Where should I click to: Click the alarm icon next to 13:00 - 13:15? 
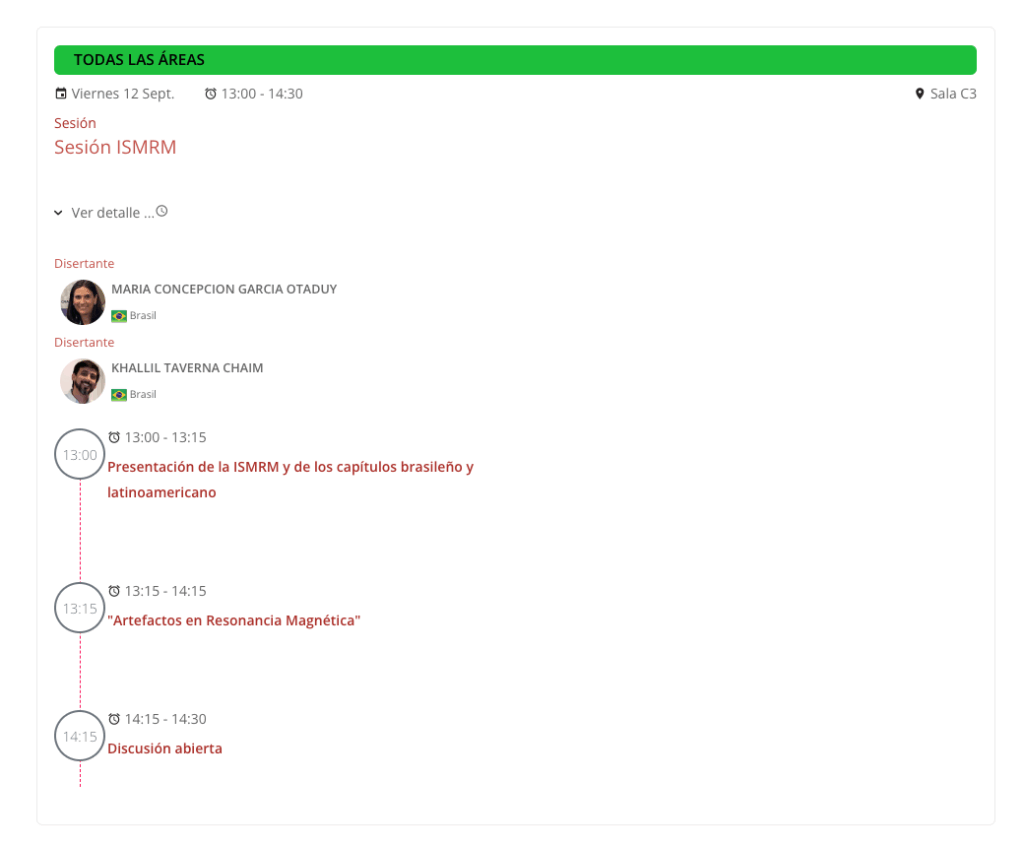pyautogui.click(x=114, y=437)
